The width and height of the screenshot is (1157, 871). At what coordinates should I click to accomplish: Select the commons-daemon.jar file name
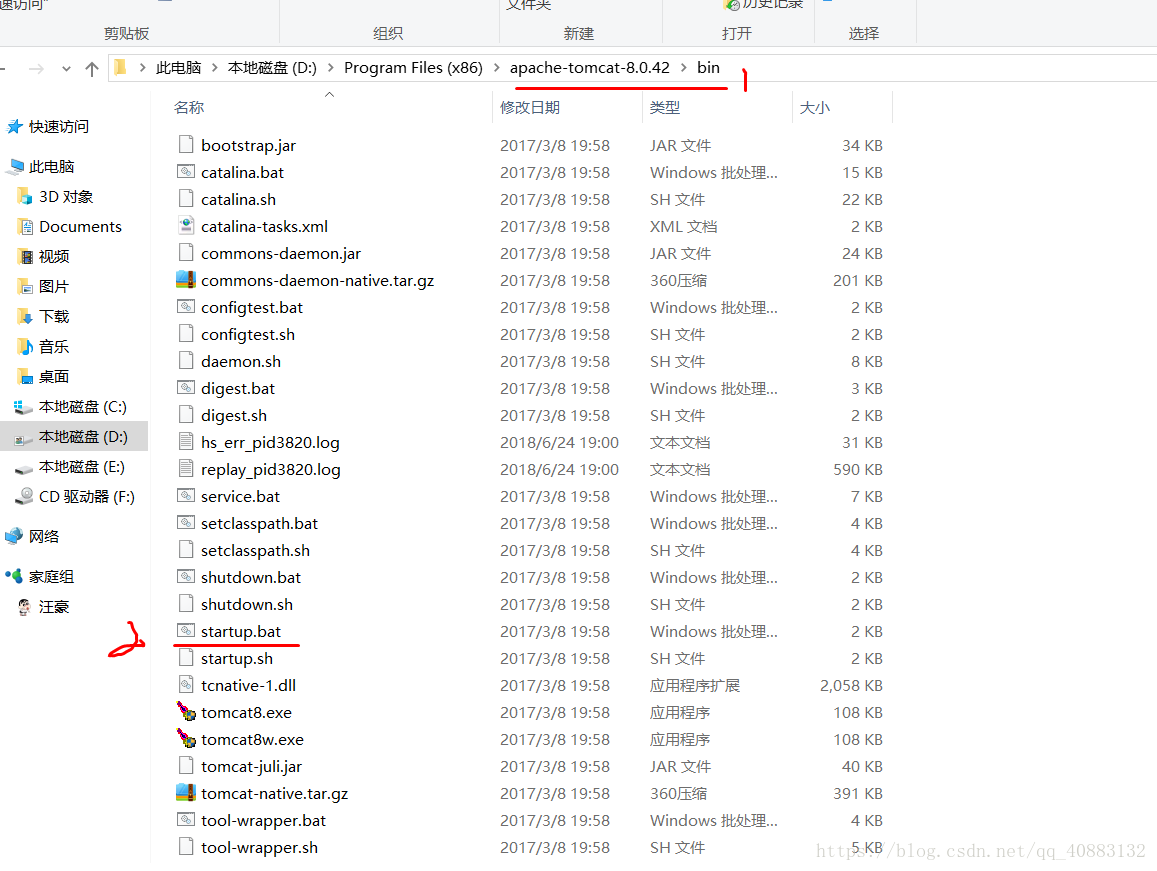pos(281,253)
